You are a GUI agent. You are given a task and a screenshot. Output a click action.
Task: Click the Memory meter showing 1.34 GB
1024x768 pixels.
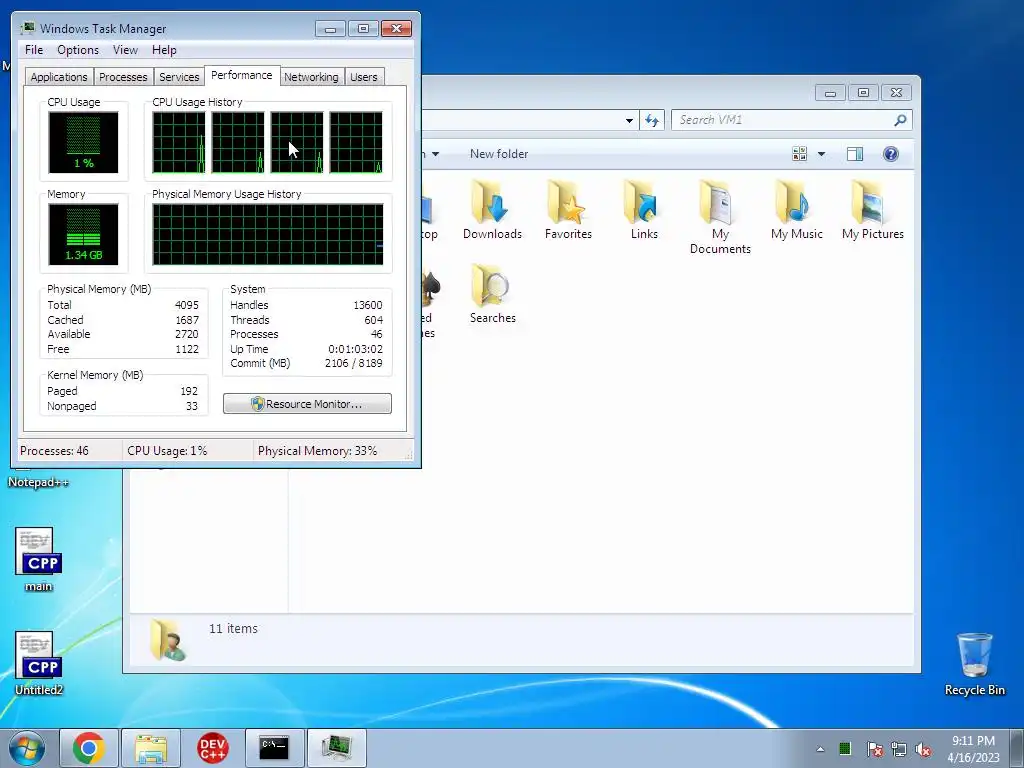click(x=83, y=234)
